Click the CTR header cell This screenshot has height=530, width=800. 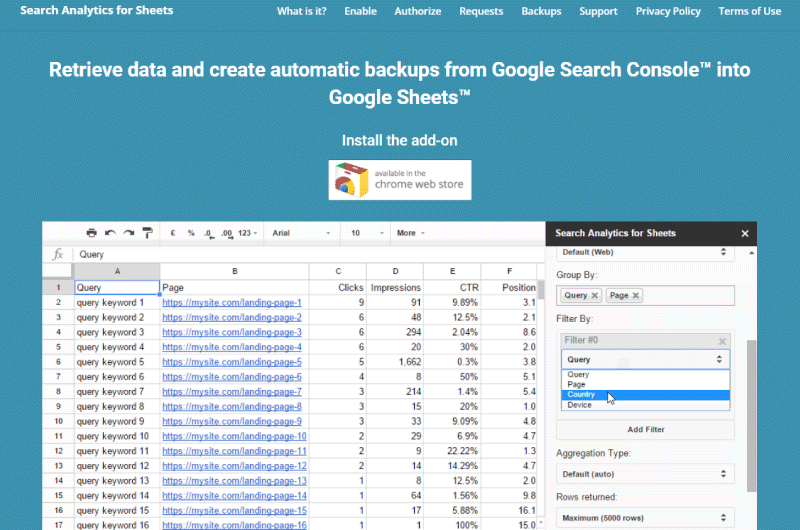pos(452,288)
